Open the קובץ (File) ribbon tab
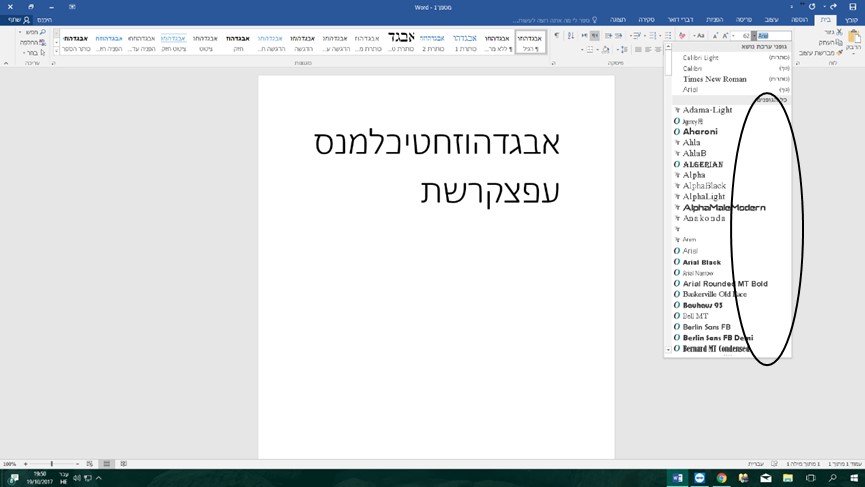Image resolution: width=865 pixels, height=487 pixels. (x=851, y=20)
